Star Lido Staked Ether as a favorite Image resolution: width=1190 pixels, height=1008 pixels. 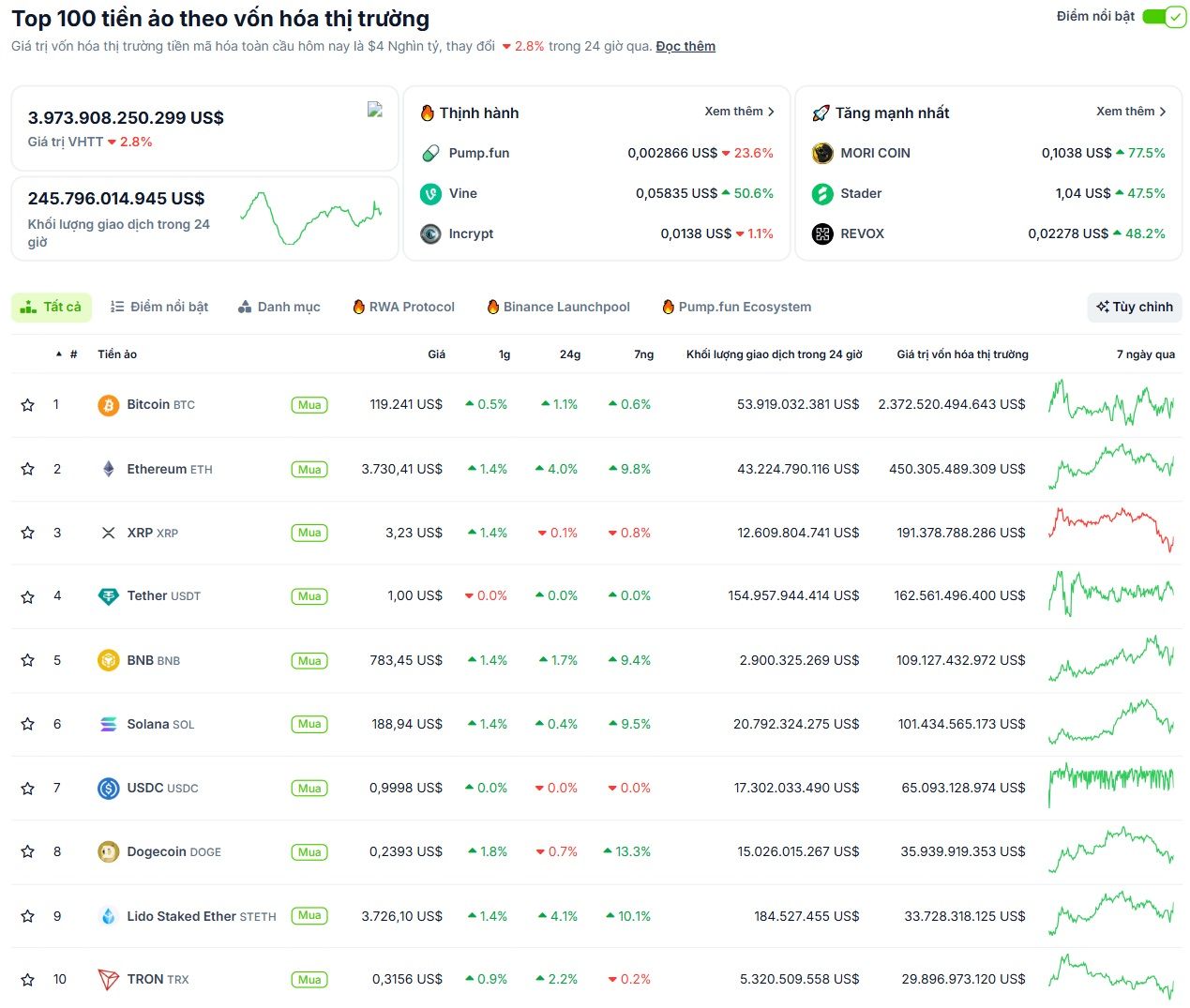click(28, 916)
